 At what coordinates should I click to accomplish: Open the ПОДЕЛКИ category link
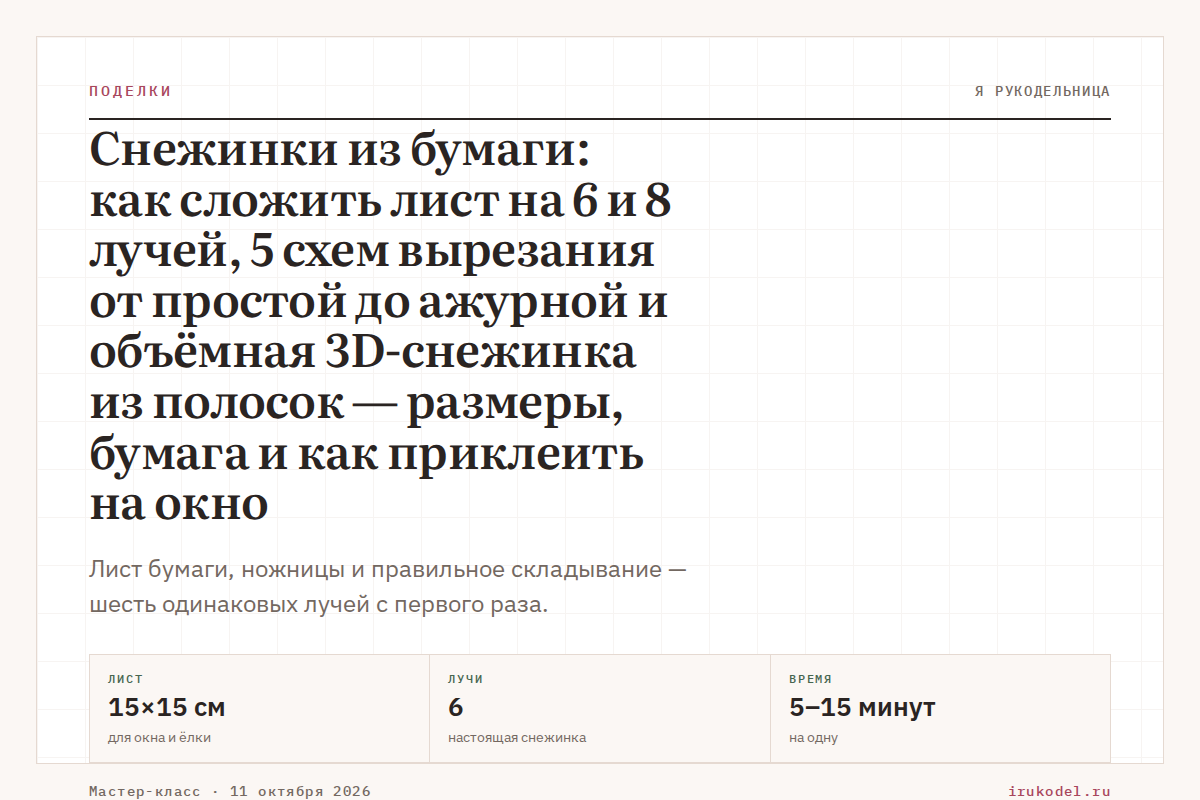point(130,91)
